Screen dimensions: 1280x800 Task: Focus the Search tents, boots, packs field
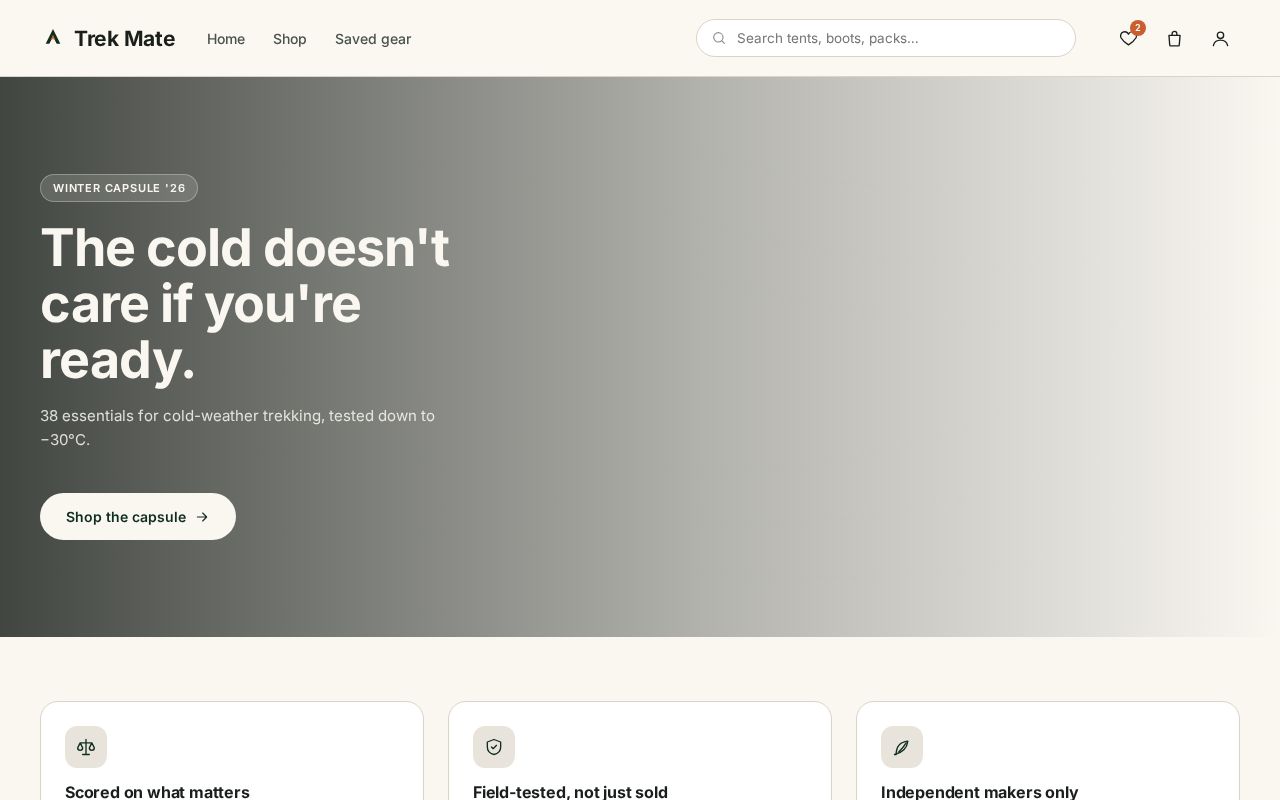click(886, 38)
